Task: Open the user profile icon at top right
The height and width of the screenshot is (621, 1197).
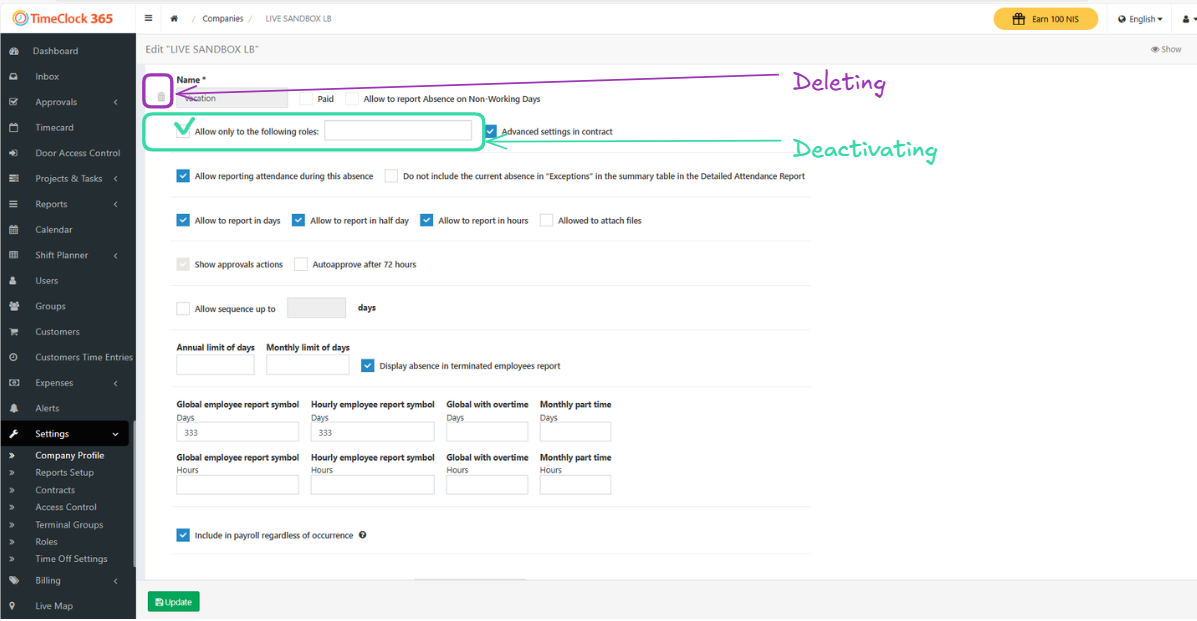Action: [x=1185, y=19]
